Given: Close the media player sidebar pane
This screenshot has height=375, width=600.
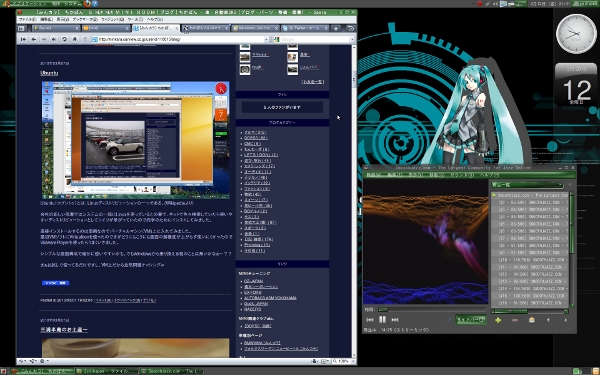Looking at the screenshot, I should (570, 185).
